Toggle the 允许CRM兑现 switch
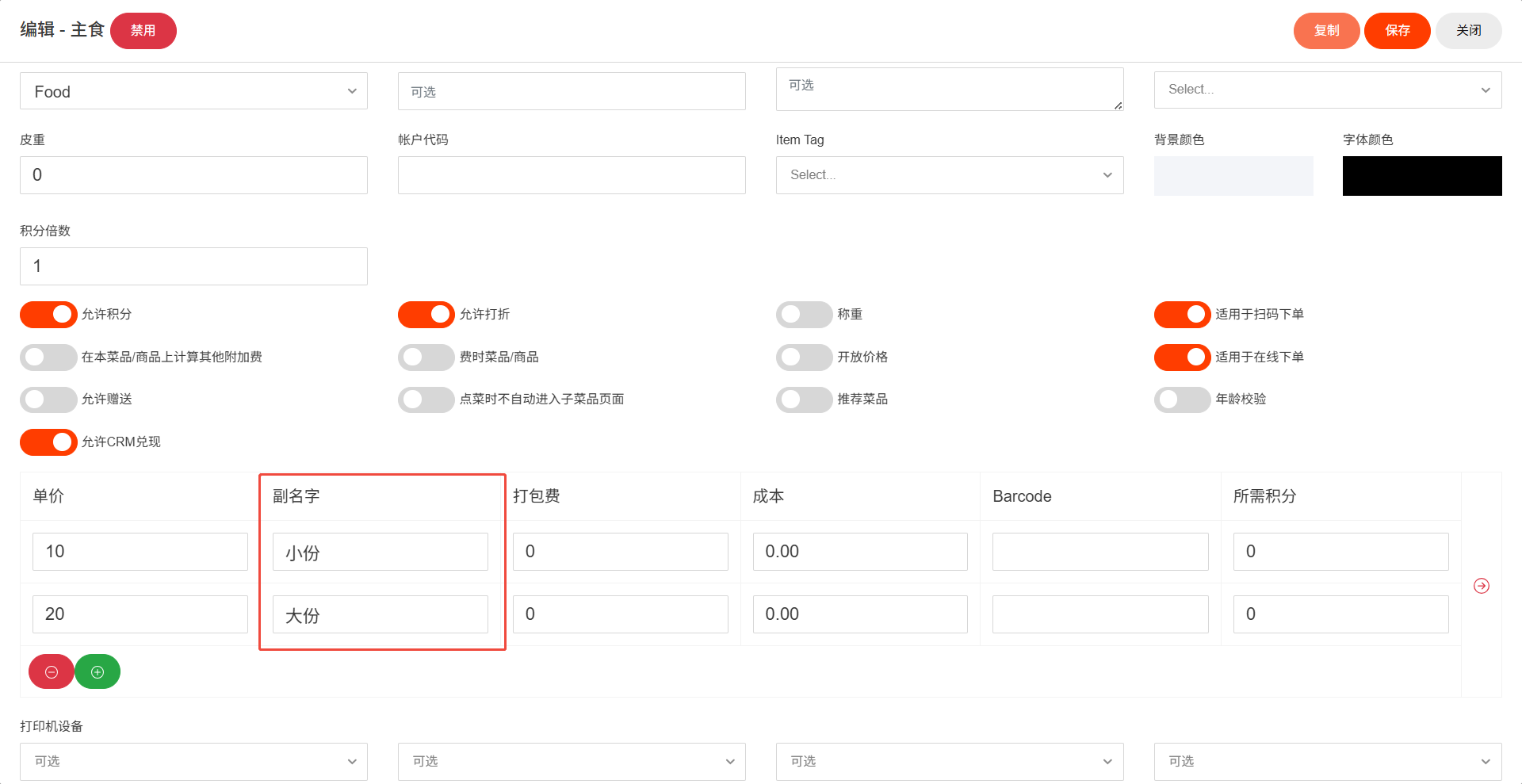 pos(48,442)
